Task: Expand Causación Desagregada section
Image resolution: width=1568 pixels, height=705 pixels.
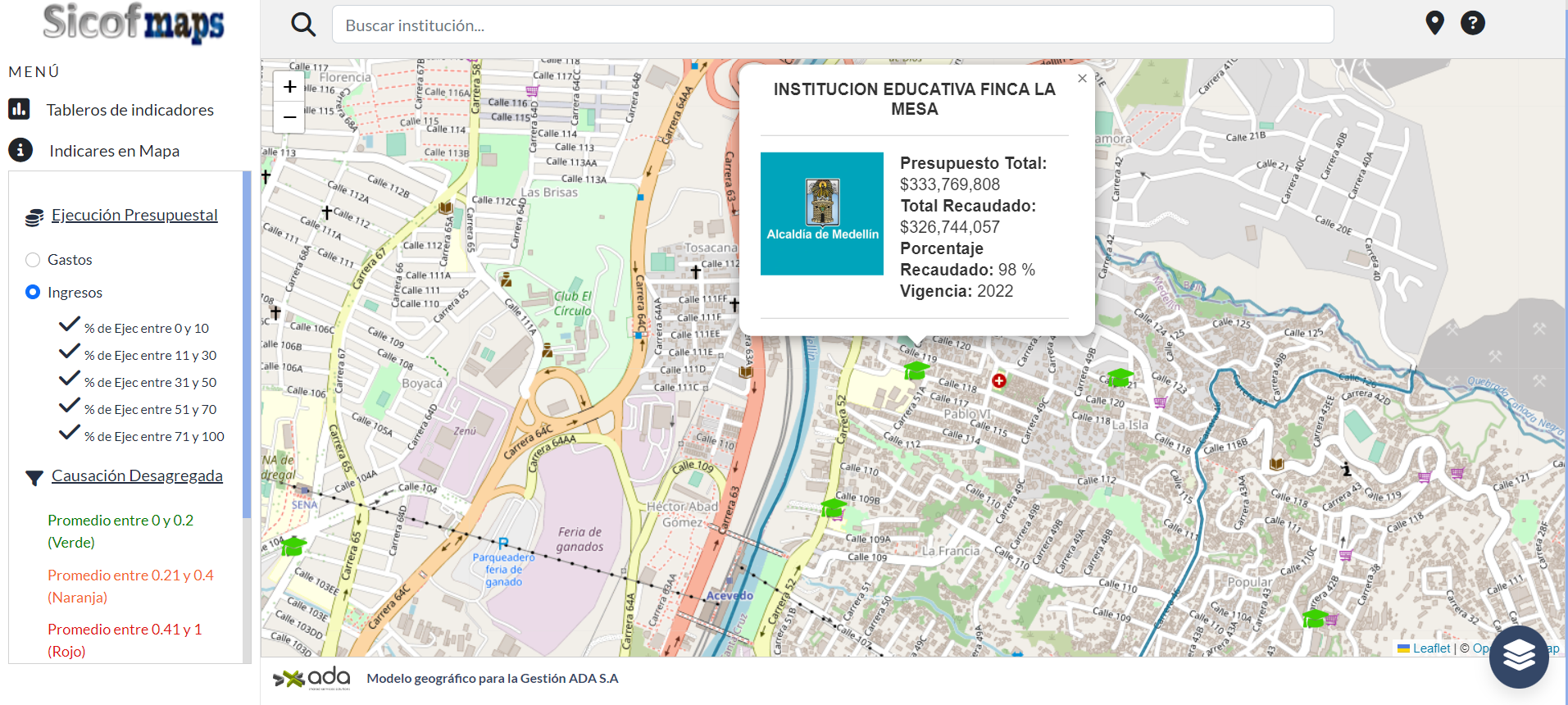Action: click(x=137, y=475)
